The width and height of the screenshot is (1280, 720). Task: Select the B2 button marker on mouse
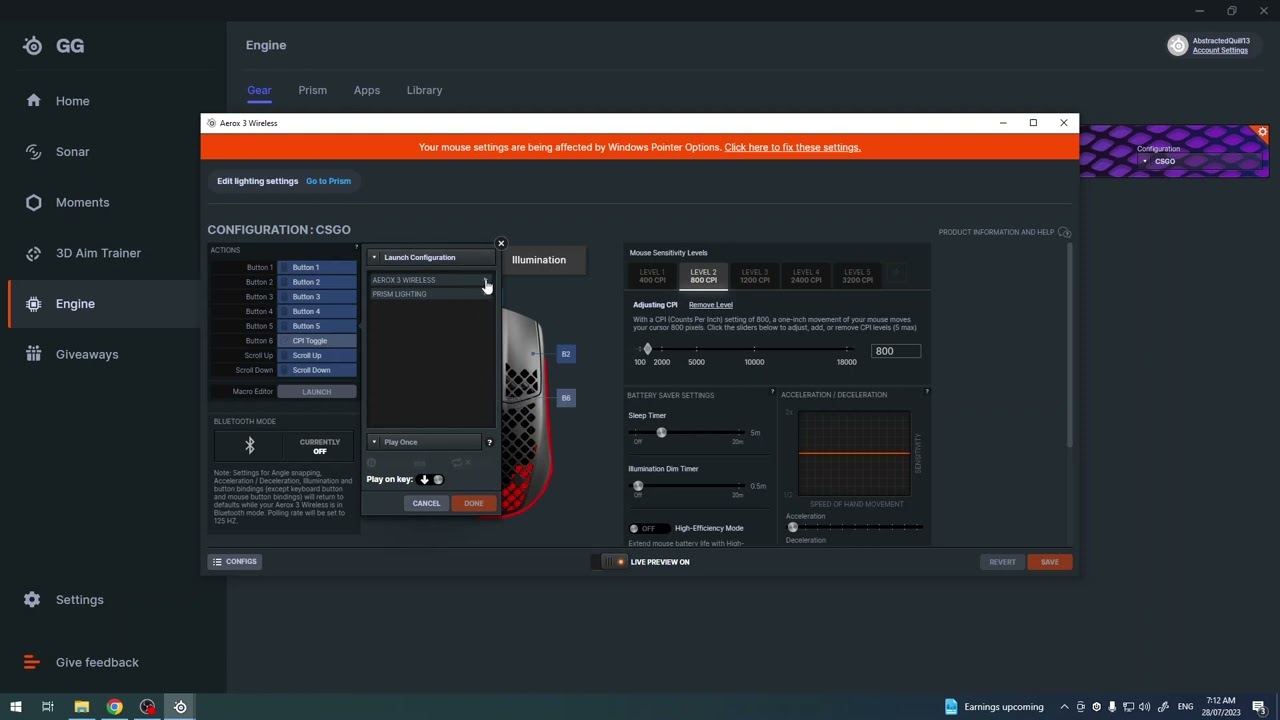[565, 354]
